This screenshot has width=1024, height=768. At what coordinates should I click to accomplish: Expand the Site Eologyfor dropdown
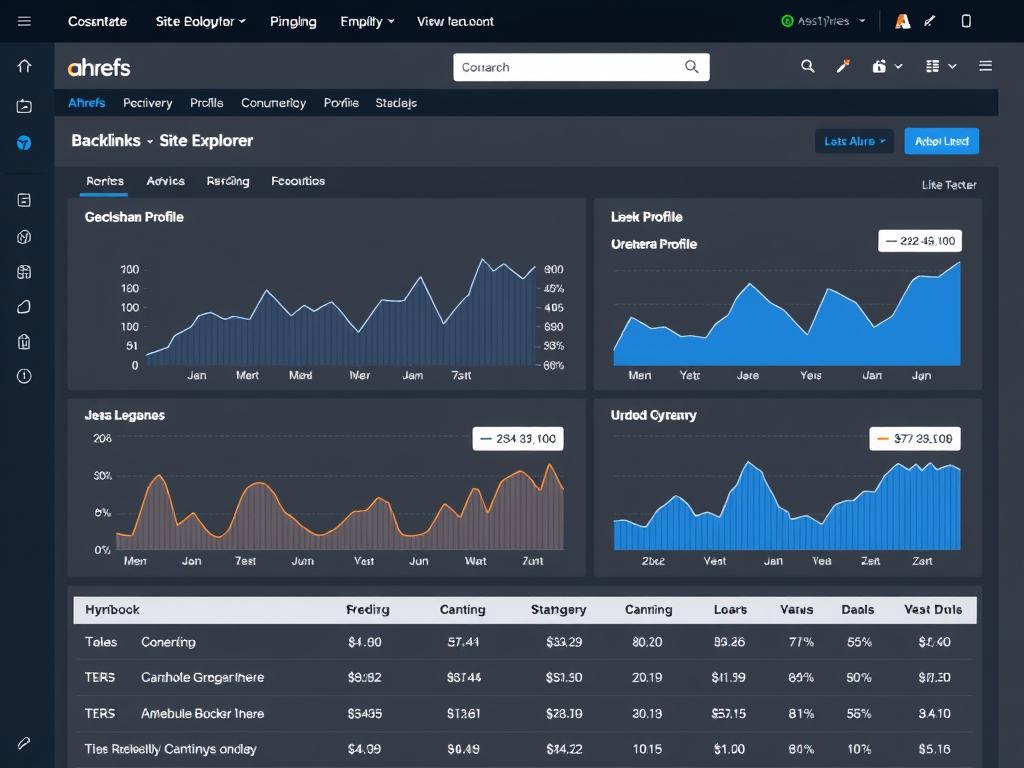(200, 22)
